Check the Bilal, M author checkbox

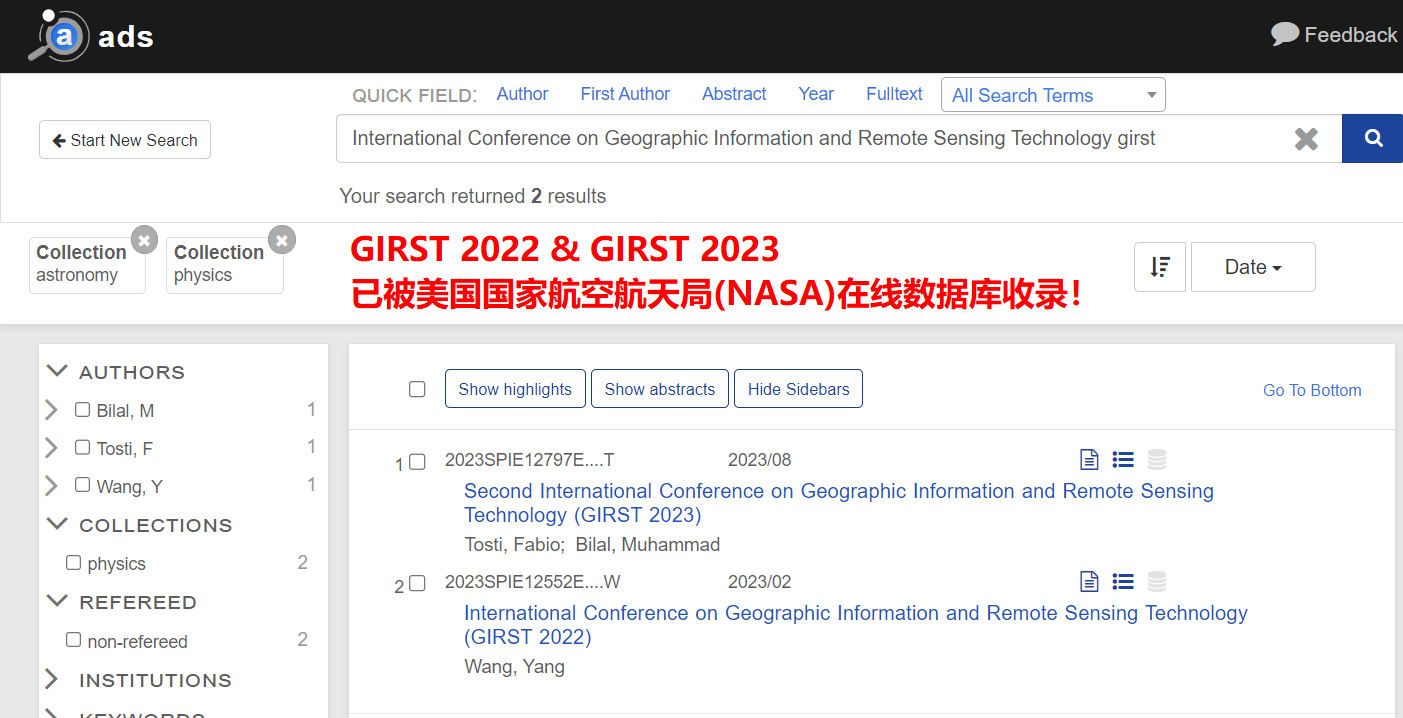tap(82, 409)
